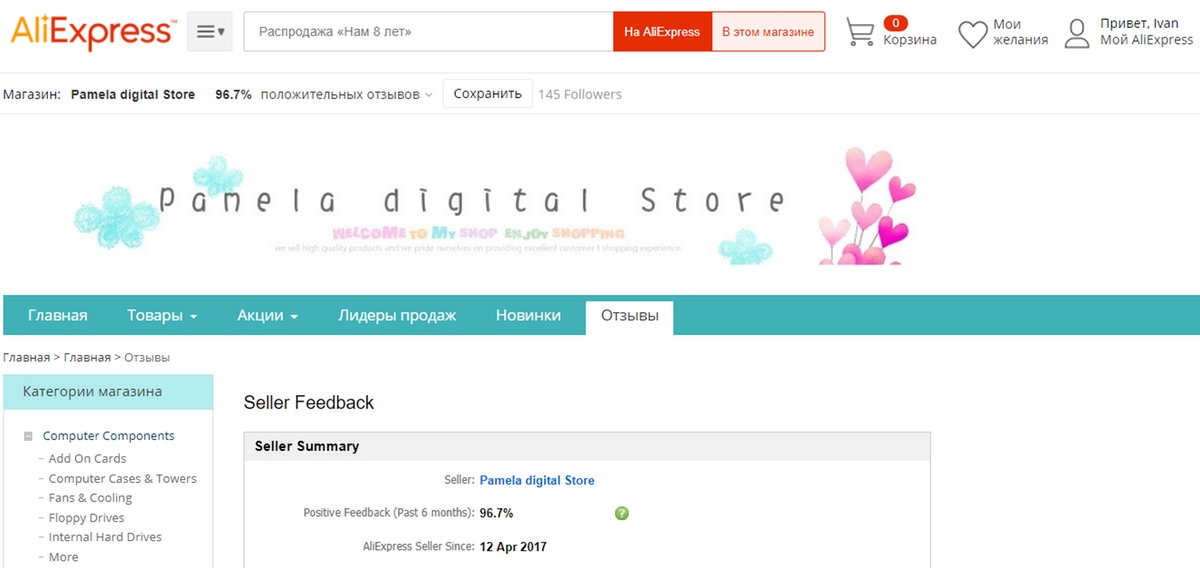Open the Лидеры продаж tab
Screen dimensions: 1200x568
point(397,315)
